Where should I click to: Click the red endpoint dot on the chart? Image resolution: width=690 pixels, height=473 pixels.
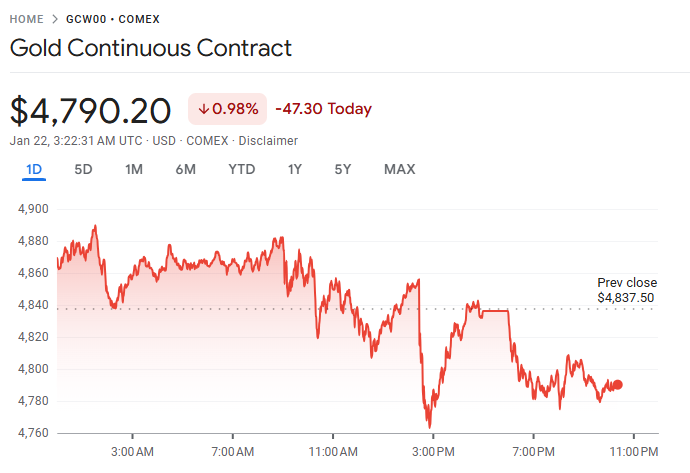[x=618, y=385]
